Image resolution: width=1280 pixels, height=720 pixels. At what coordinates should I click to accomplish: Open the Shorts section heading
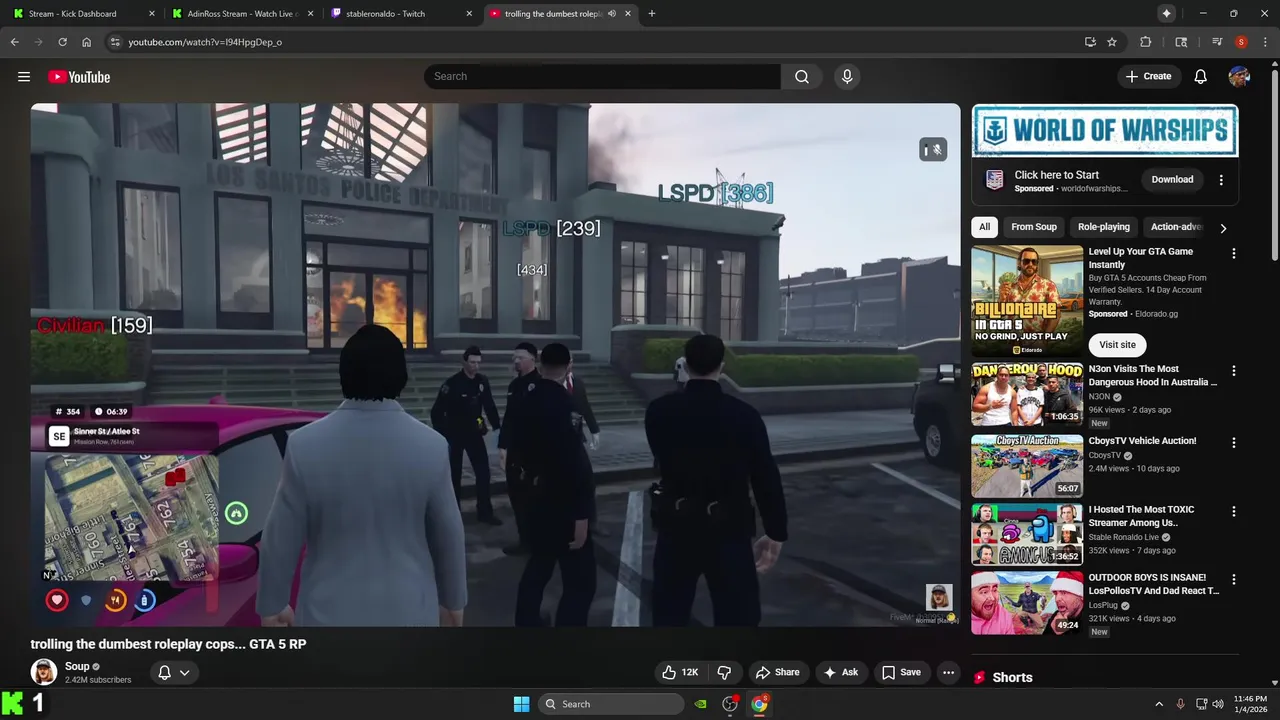pyautogui.click(x=1012, y=678)
